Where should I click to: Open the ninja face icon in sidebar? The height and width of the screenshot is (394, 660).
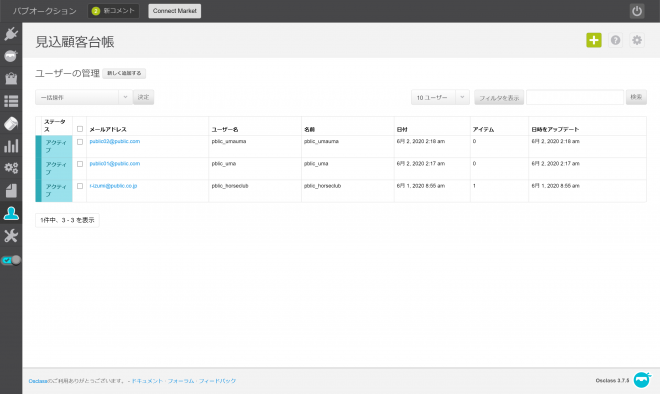click(11, 56)
